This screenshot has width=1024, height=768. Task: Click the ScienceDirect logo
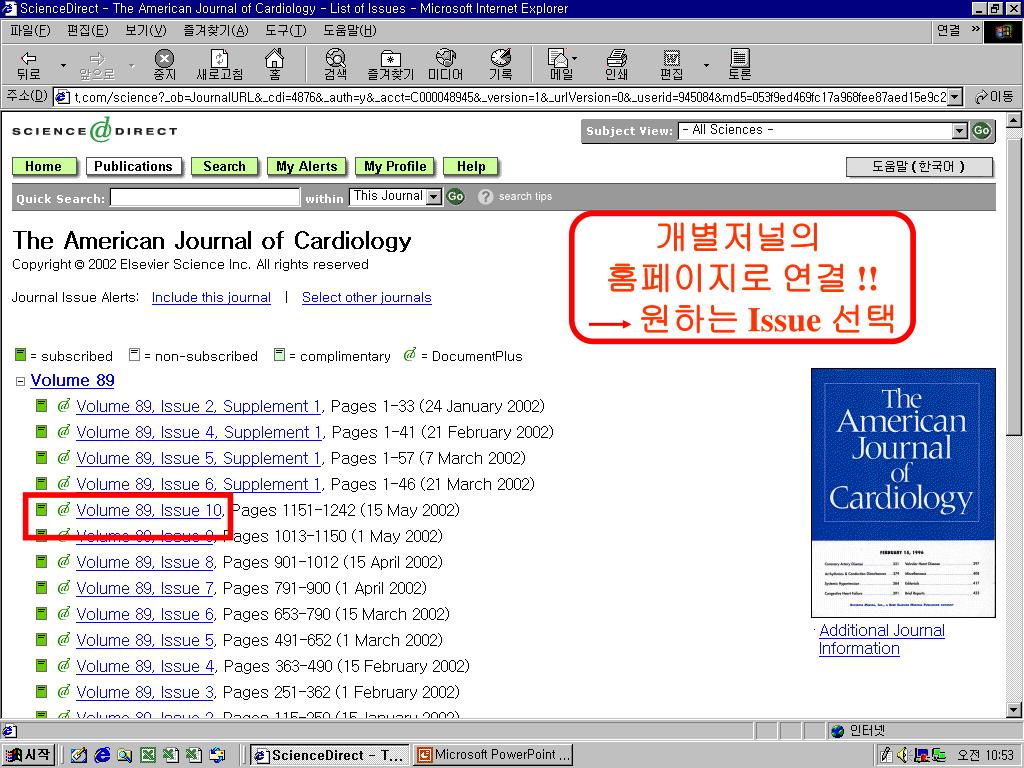tap(95, 131)
